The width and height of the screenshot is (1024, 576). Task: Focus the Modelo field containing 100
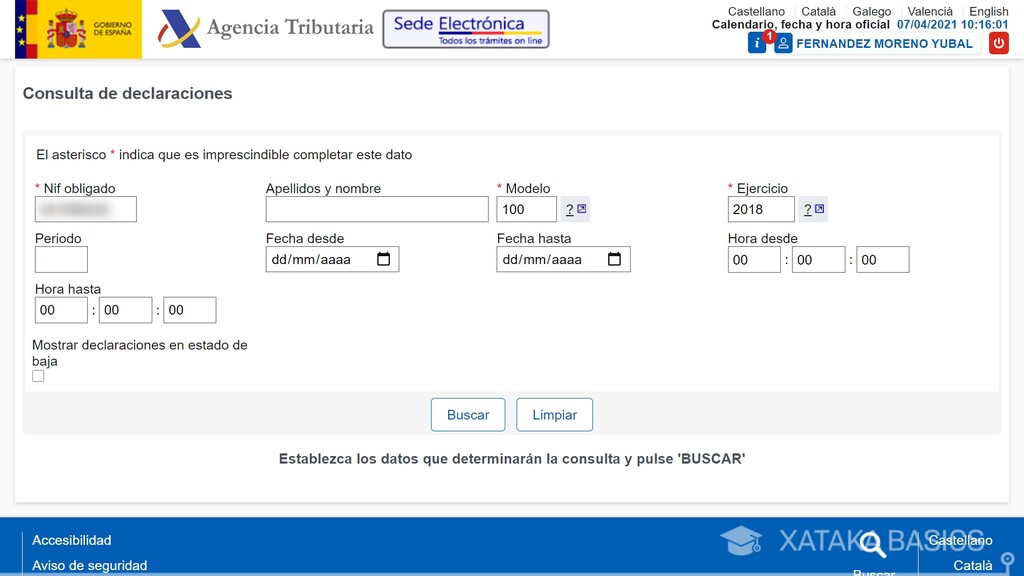point(526,209)
